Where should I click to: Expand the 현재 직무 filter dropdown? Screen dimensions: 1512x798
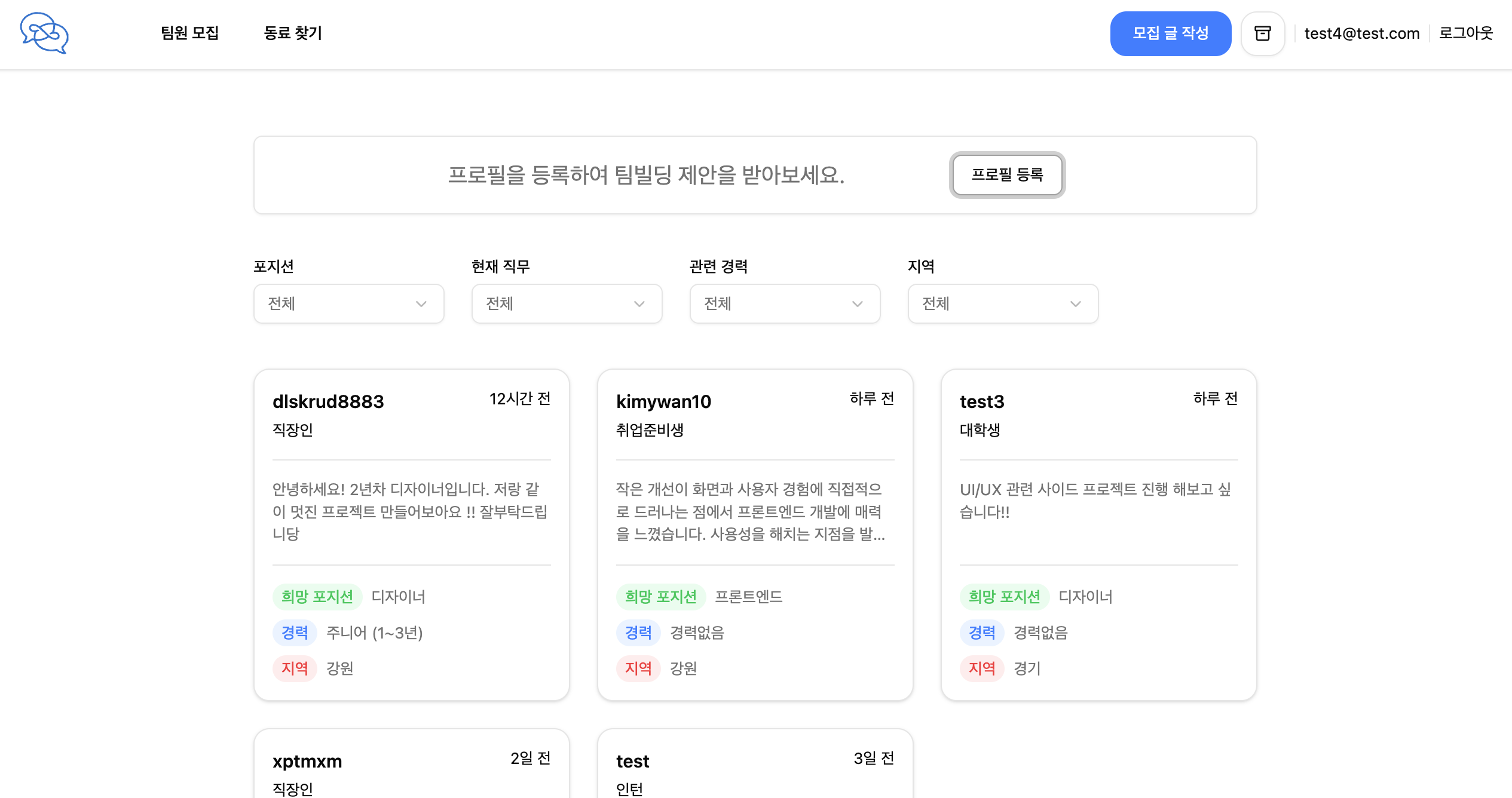[x=567, y=304]
